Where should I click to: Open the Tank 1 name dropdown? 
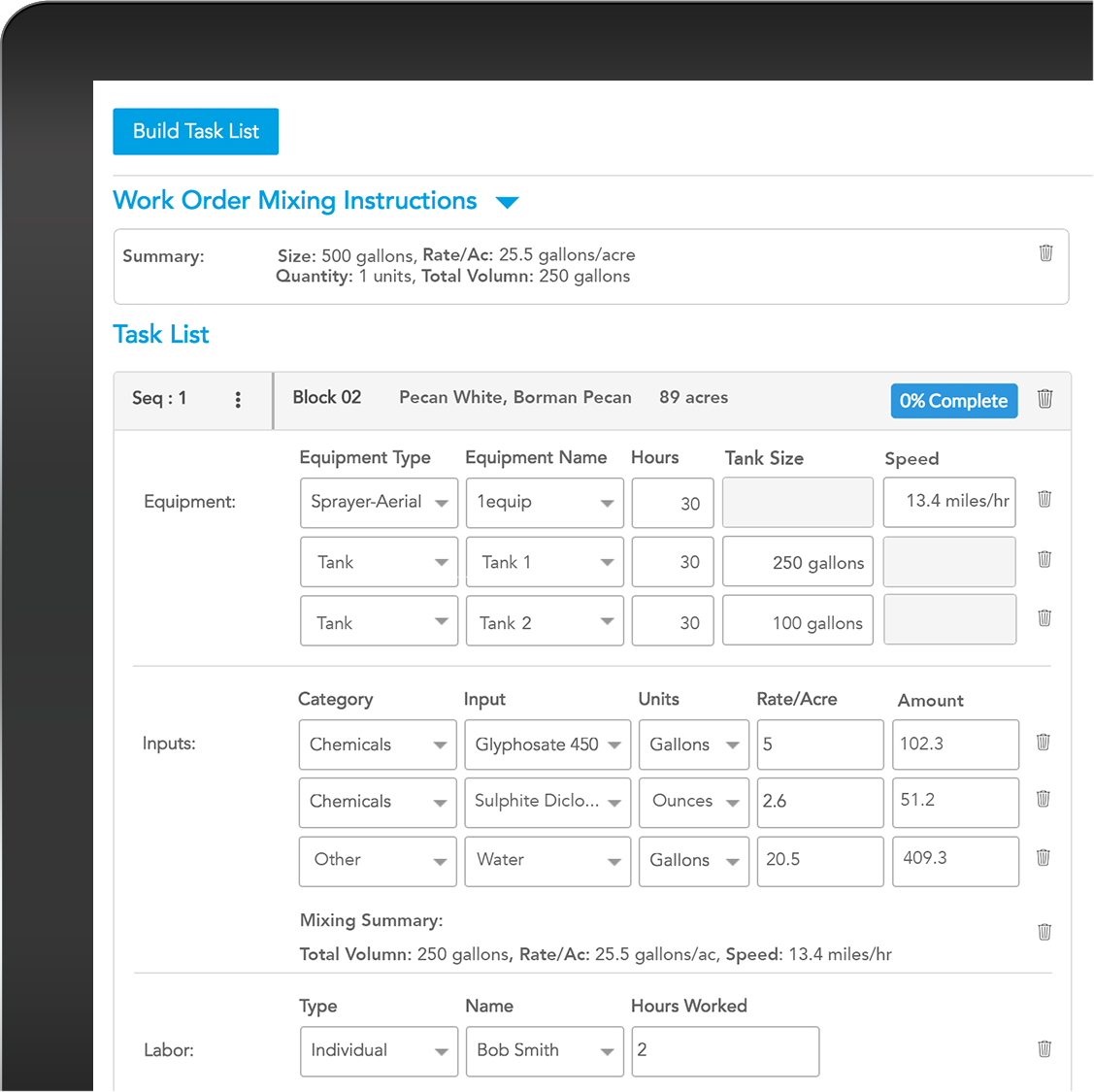(545, 562)
